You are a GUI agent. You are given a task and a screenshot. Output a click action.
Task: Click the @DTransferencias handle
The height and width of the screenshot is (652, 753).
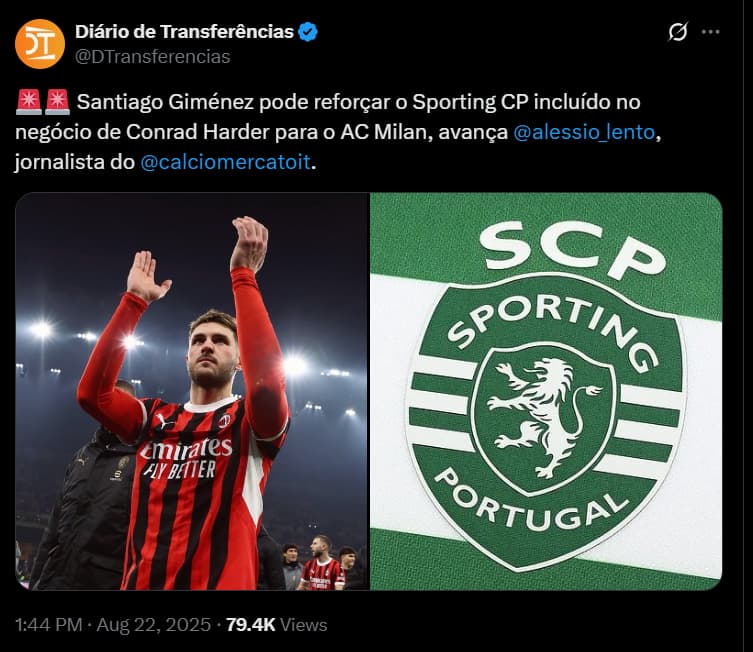click(x=153, y=57)
